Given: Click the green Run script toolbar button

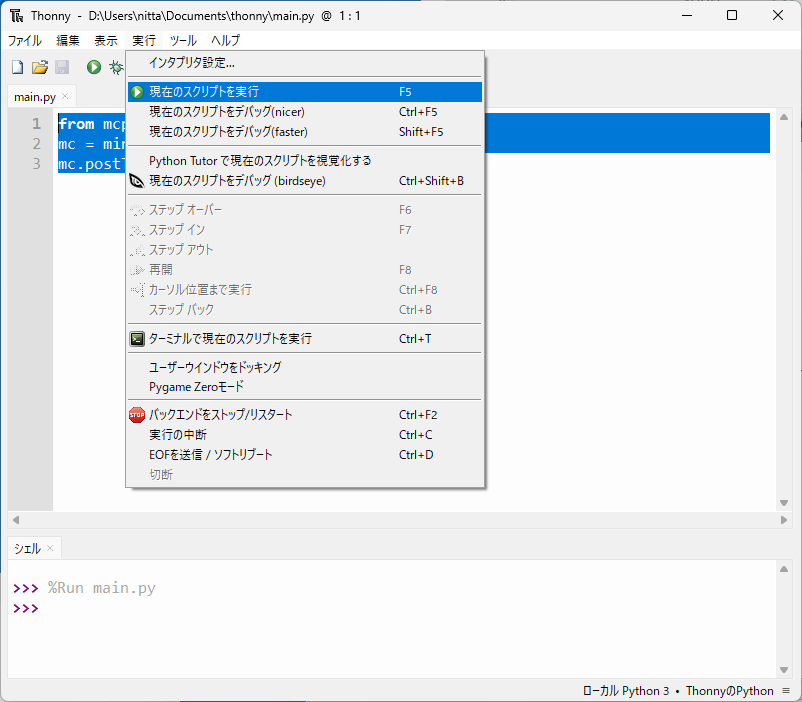Looking at the screenshot, I should point(93,67).
